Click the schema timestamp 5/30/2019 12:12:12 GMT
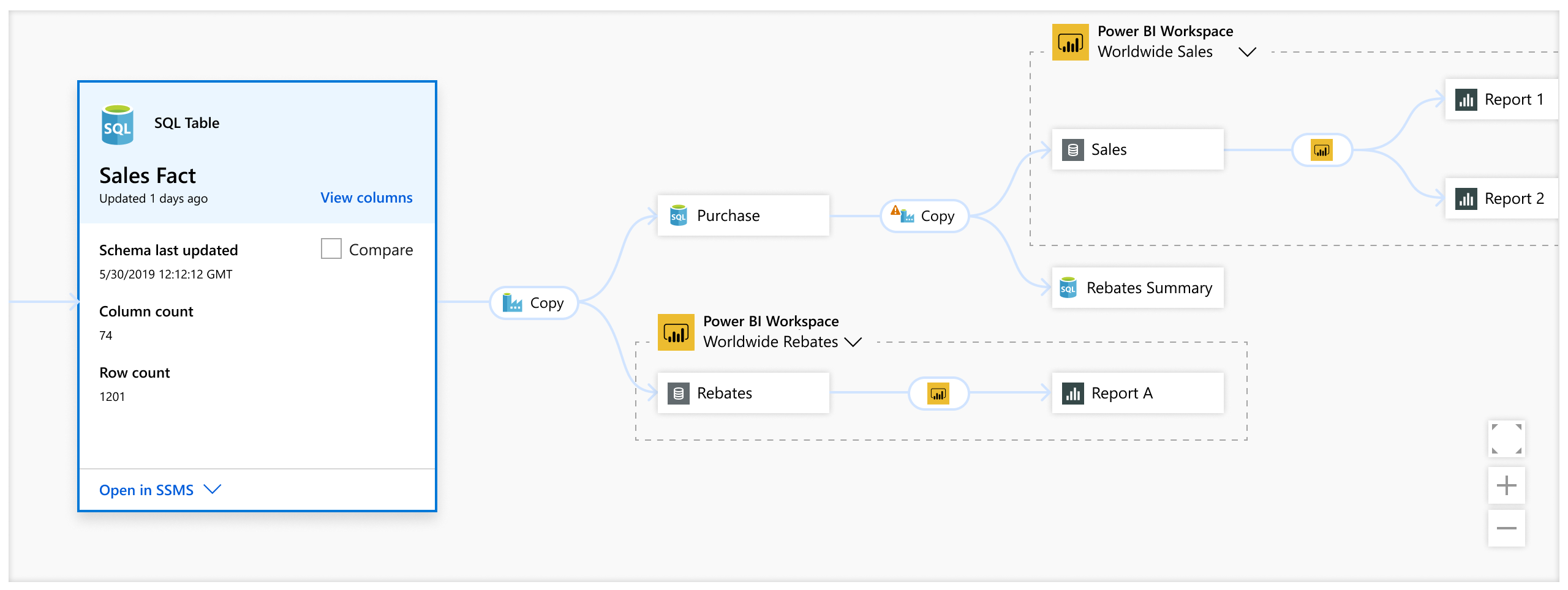The image size is (1568, 590). click(166, 274)
